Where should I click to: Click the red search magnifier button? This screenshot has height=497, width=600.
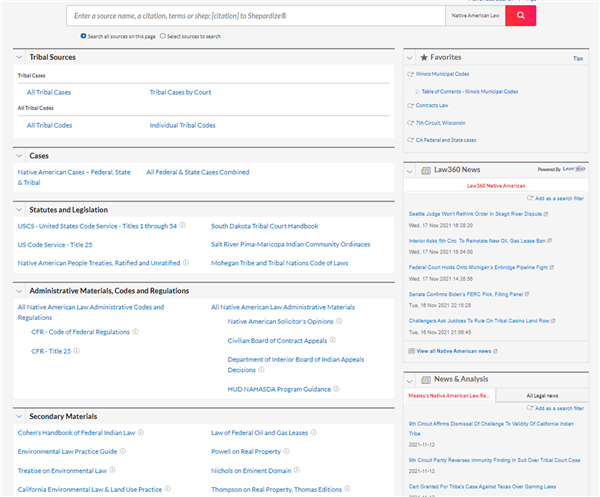[x=520, y=16]
